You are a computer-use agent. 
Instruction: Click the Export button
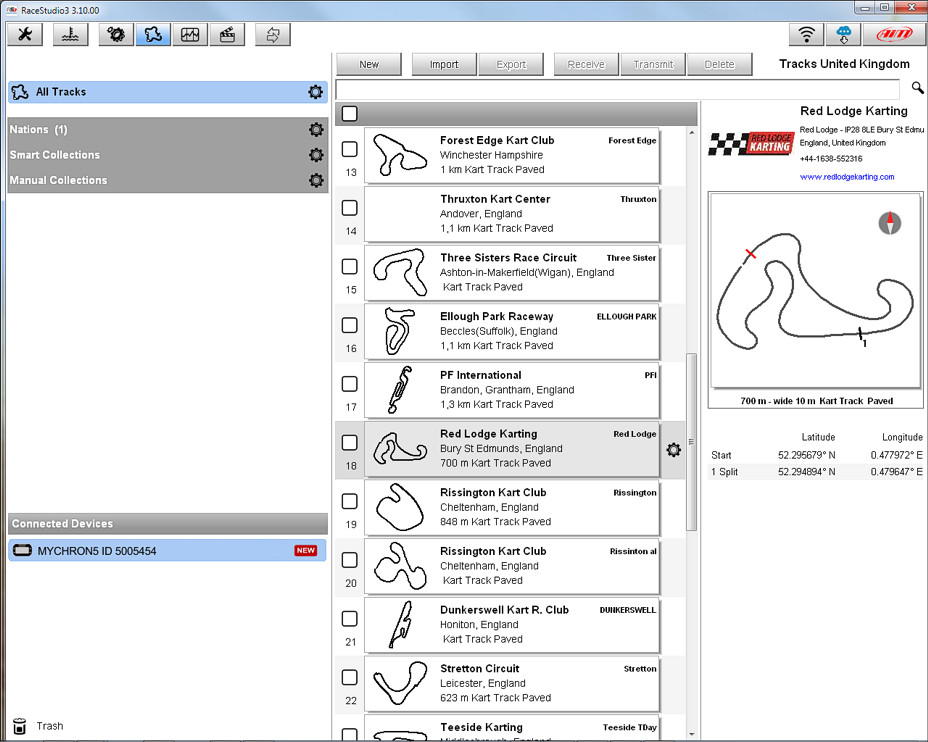click(x=511, y=64)
